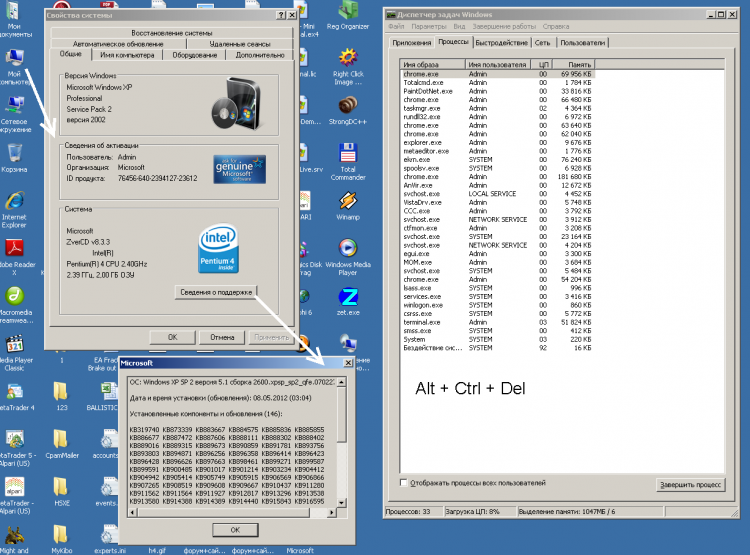Open the Пользователи tab in Task Manager
This screenshot has width=750, height=555.
pyautogui.click(x=582, y=43)
